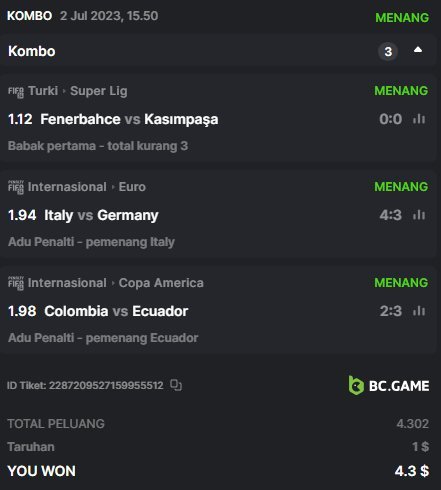This screenshot has height=490, width=441.
Task: Click the ticket ID number text
Action: coord(106,385)
